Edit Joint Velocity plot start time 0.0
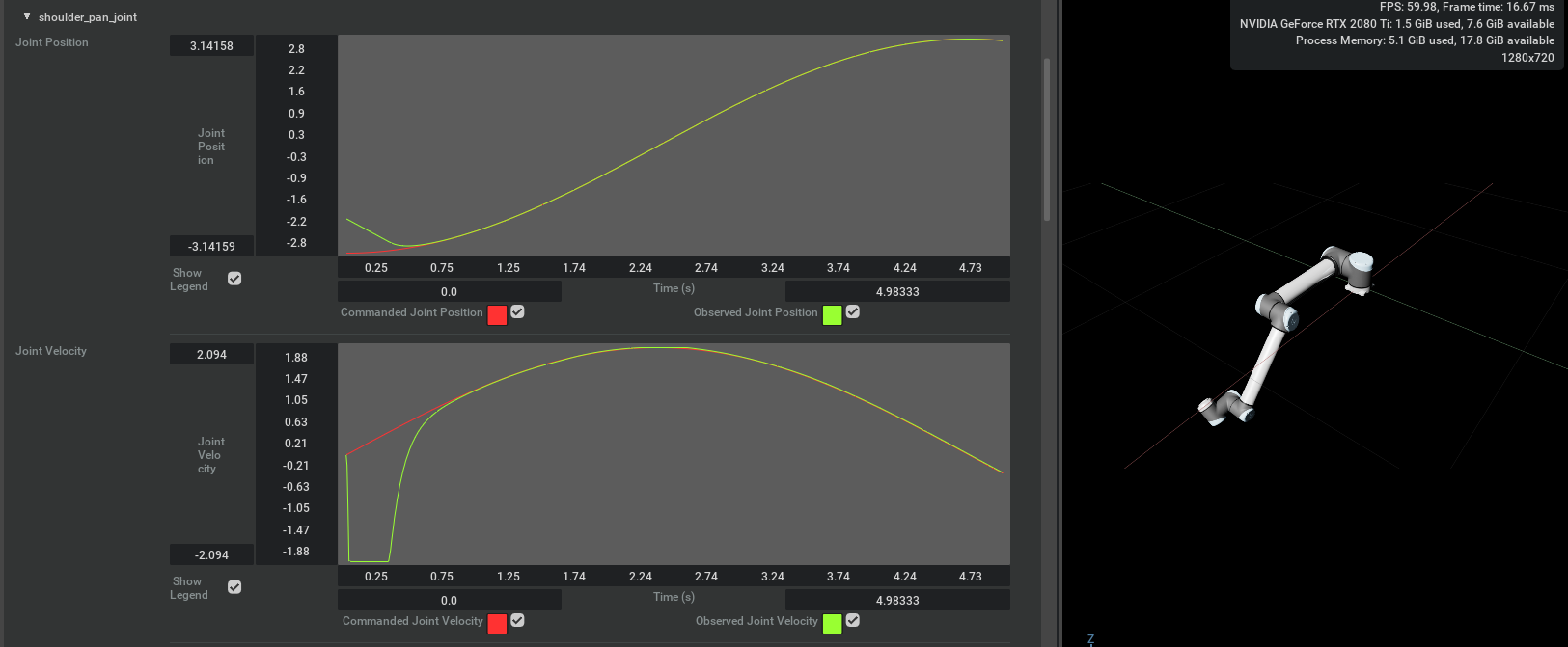1568x647 pixels. click(450, 600)
